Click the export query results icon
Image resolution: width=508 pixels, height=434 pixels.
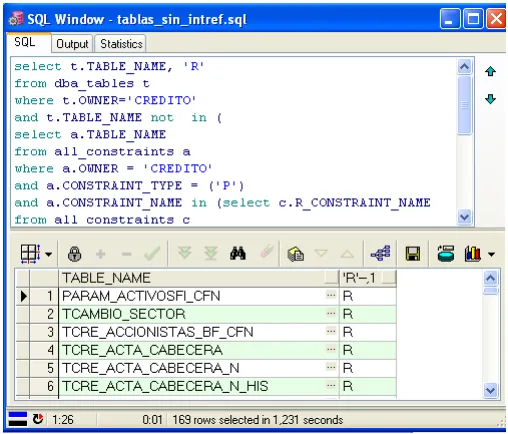click(446, 254)
